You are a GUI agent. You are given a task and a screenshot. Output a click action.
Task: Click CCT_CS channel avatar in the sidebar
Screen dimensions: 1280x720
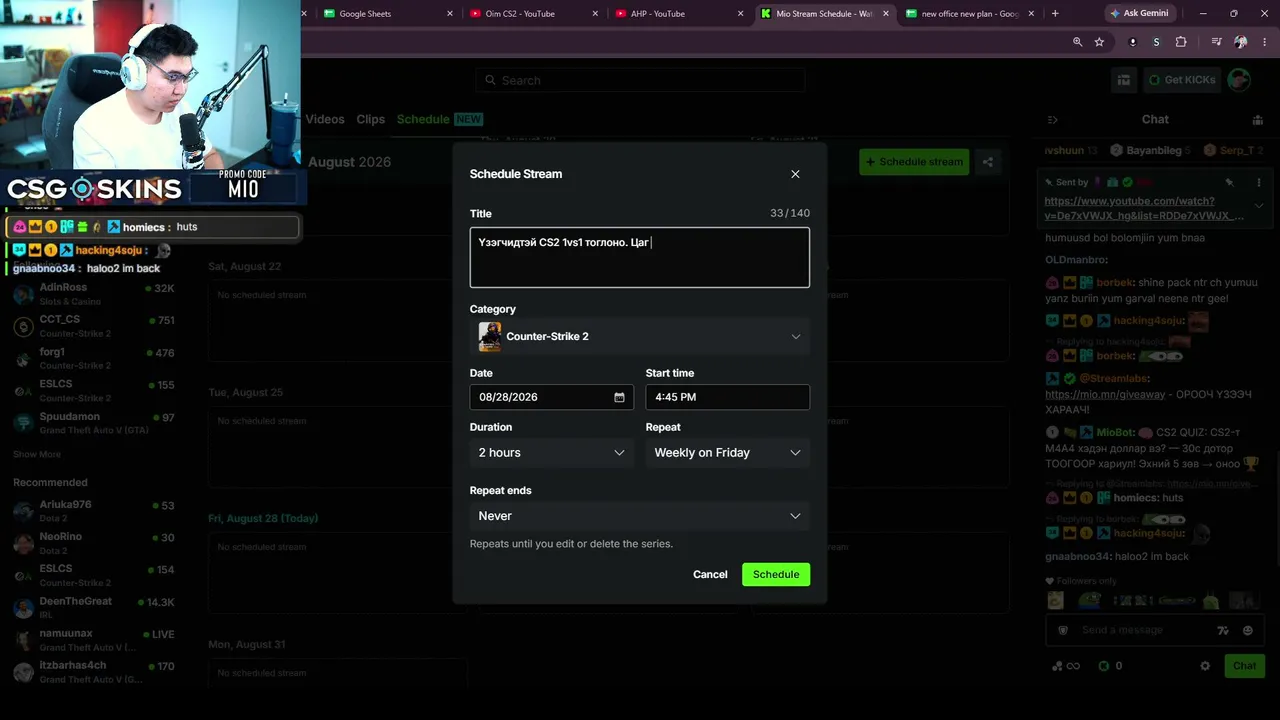point(24,327)
